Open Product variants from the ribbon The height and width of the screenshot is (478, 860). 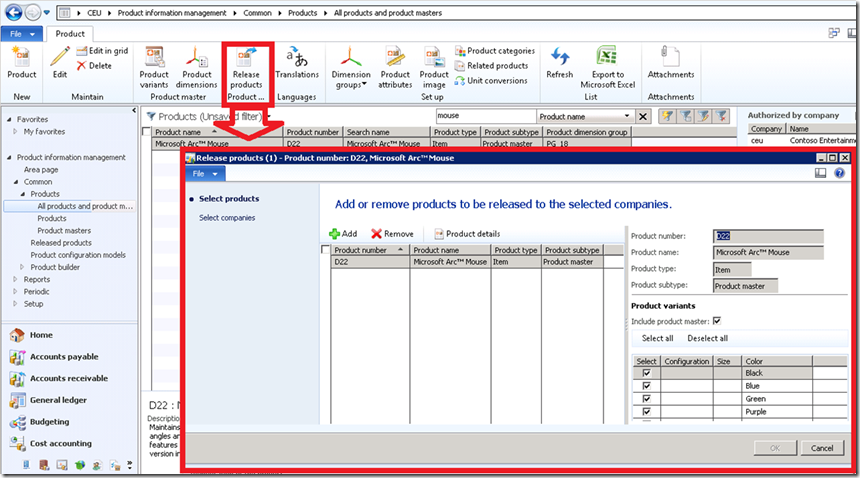pos(154,58)
